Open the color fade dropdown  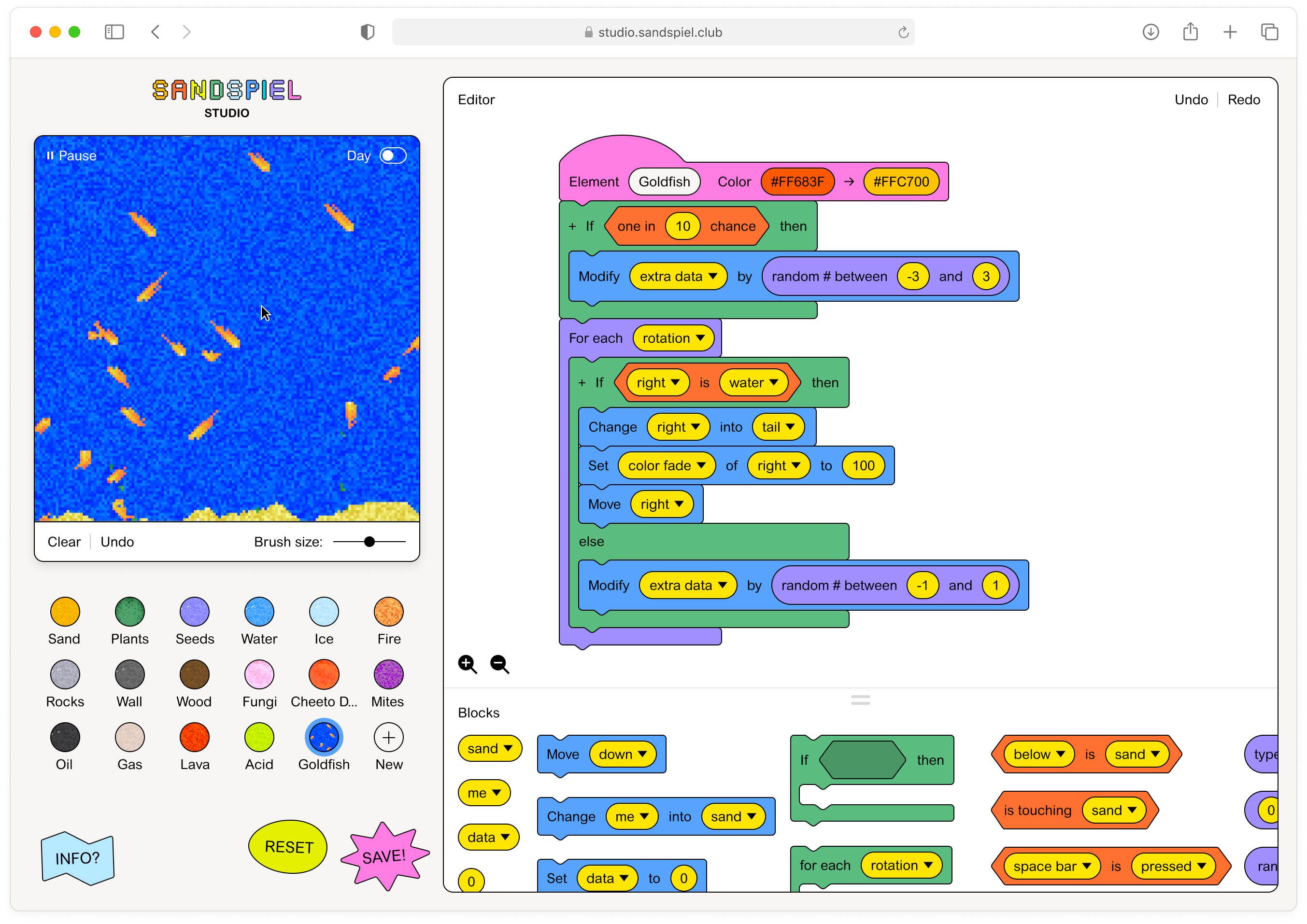click(x=667, y=466)
